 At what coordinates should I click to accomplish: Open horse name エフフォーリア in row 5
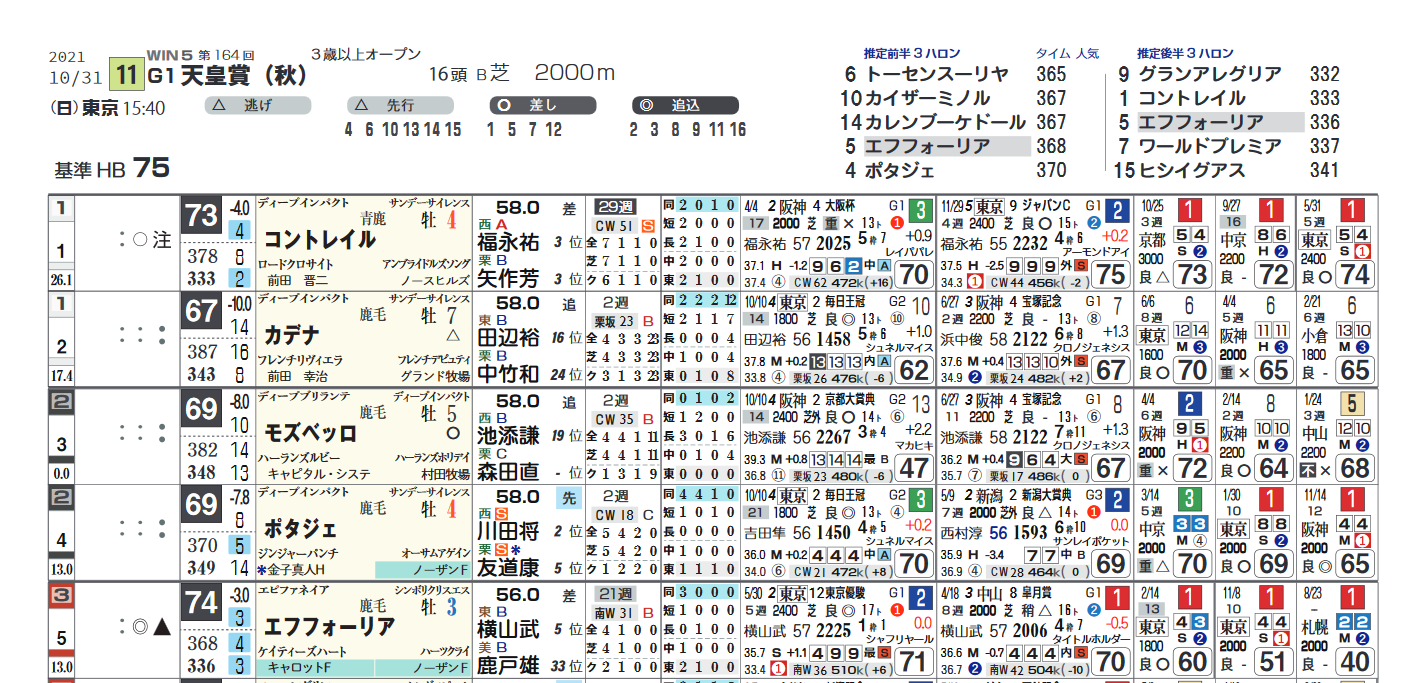coord(329,627)
